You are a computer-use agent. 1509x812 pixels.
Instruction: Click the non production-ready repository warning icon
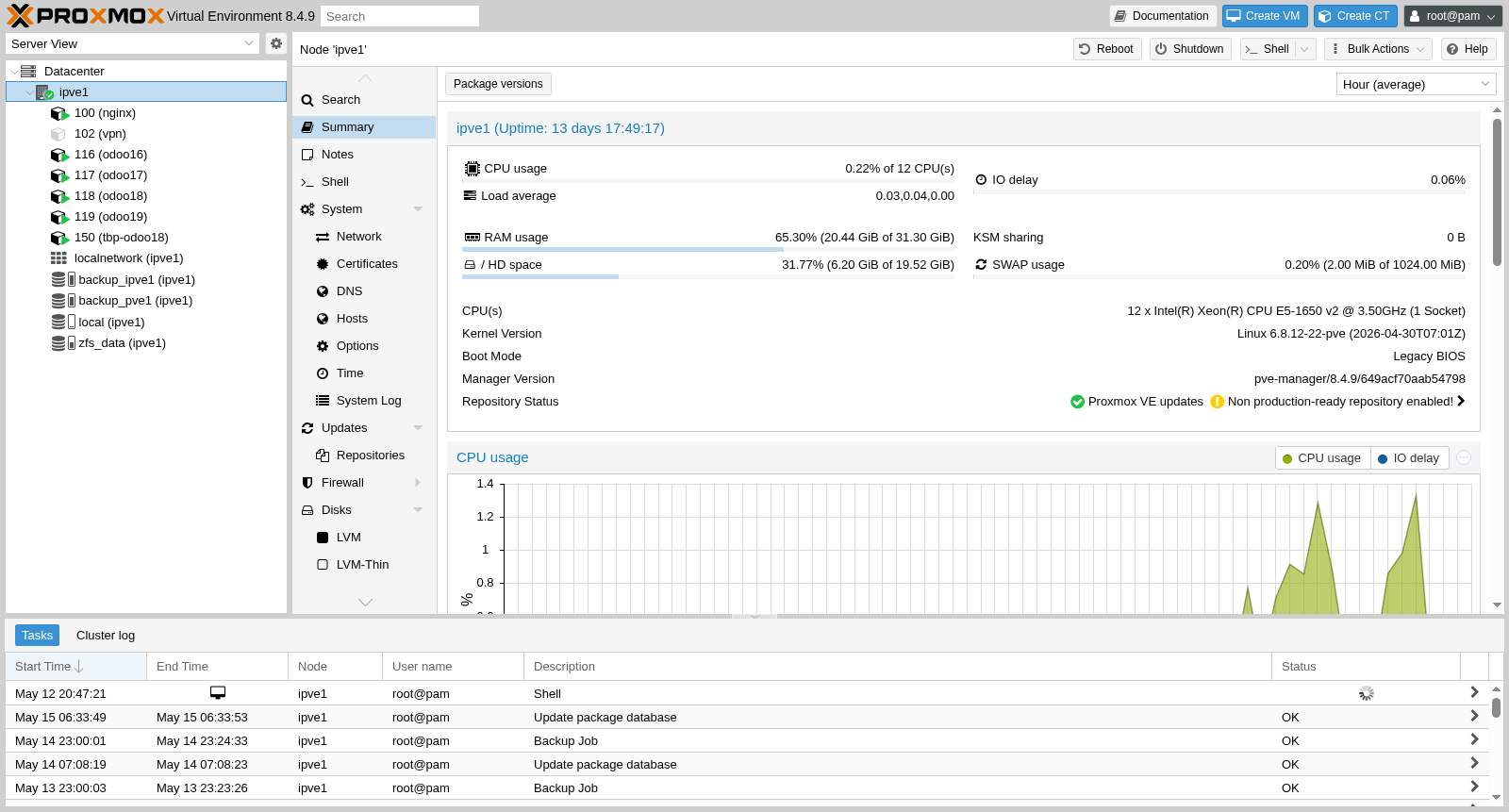[1217, 402]
